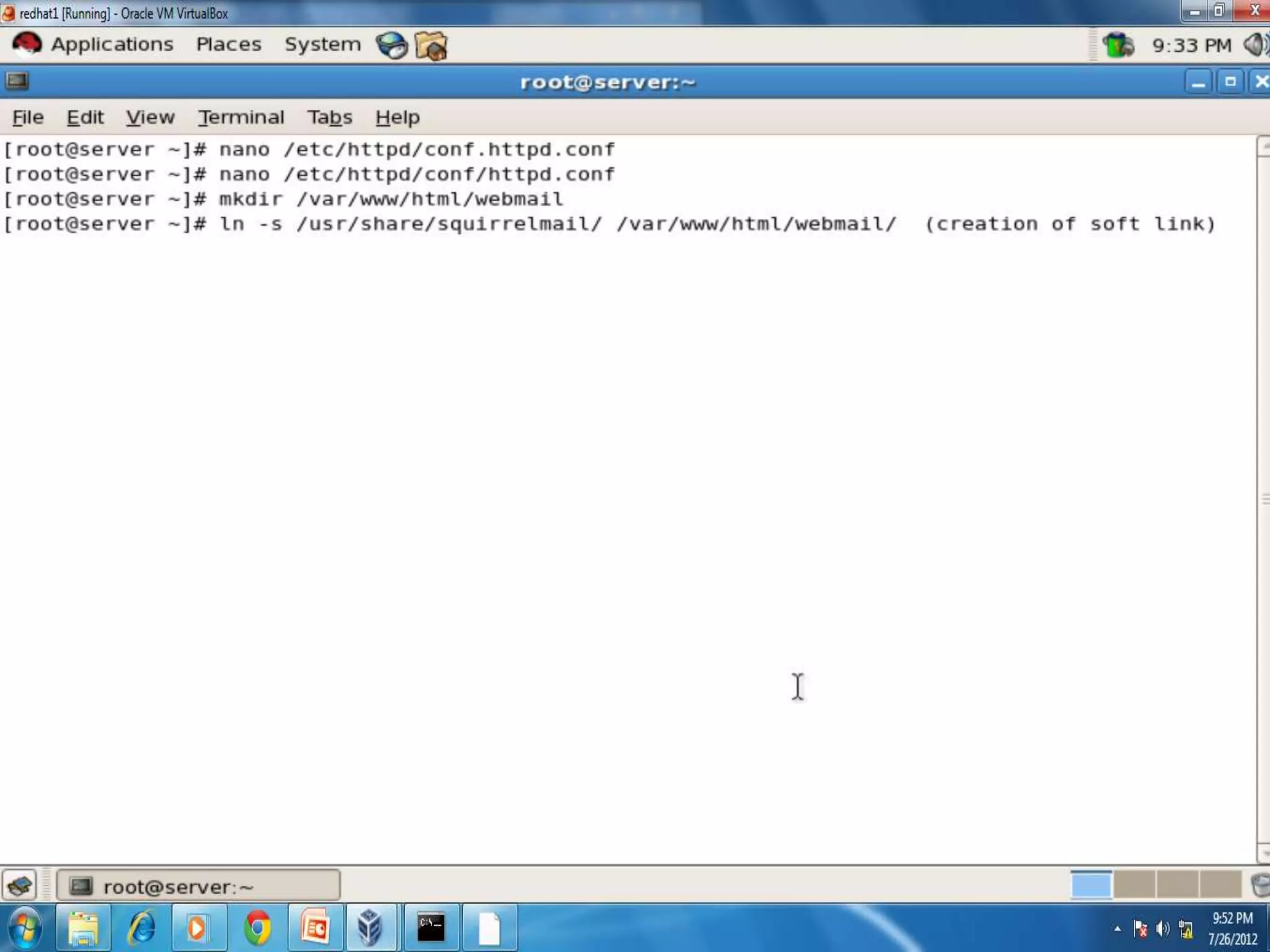1270x952 pixels.
Task: Click the terminal vertical scrollbar
Action: coord(1263,499)
